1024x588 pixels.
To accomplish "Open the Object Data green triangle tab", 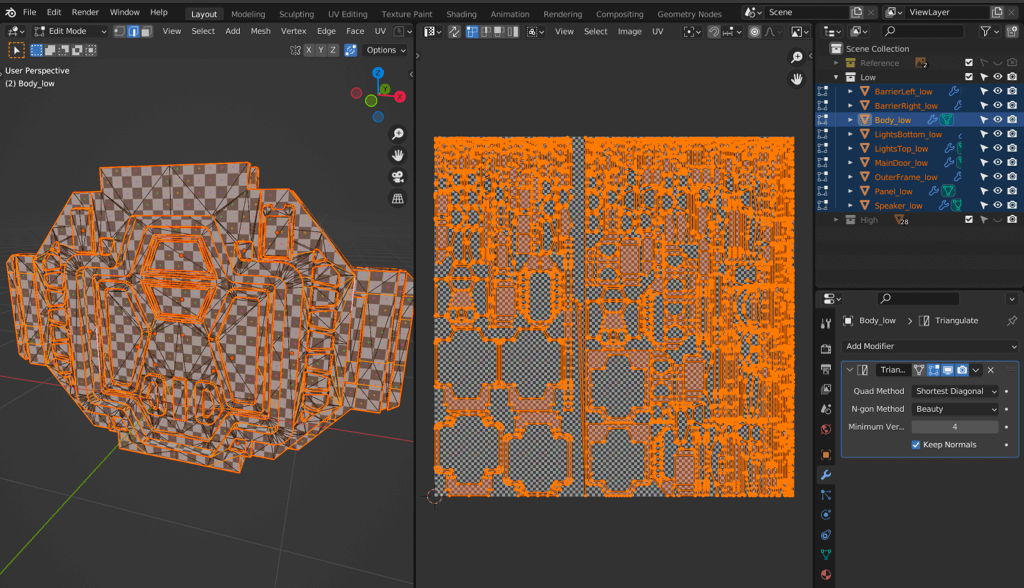I will pyautogui.click(x=826, y=553).
